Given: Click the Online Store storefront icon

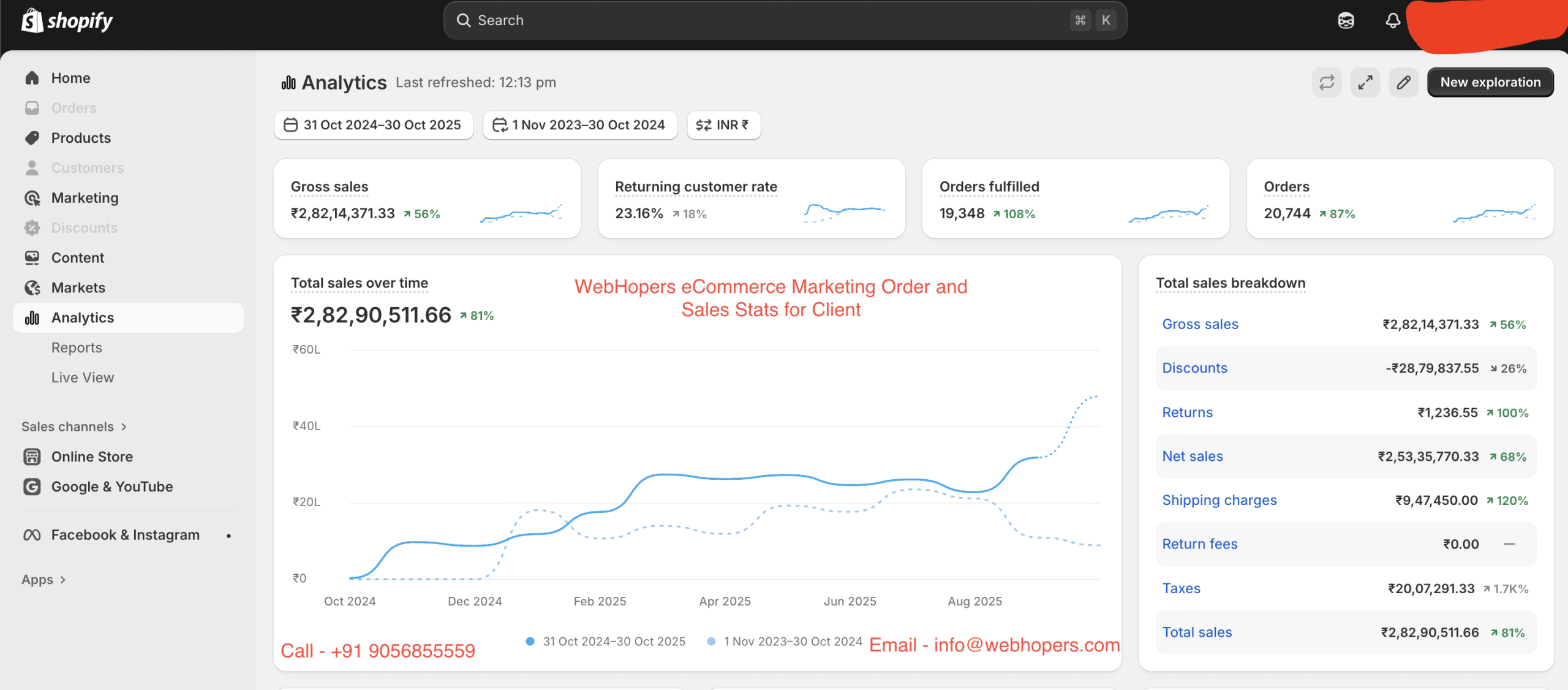Looking at the screenshot, I should pyautogui.click(x=31, y=456).
